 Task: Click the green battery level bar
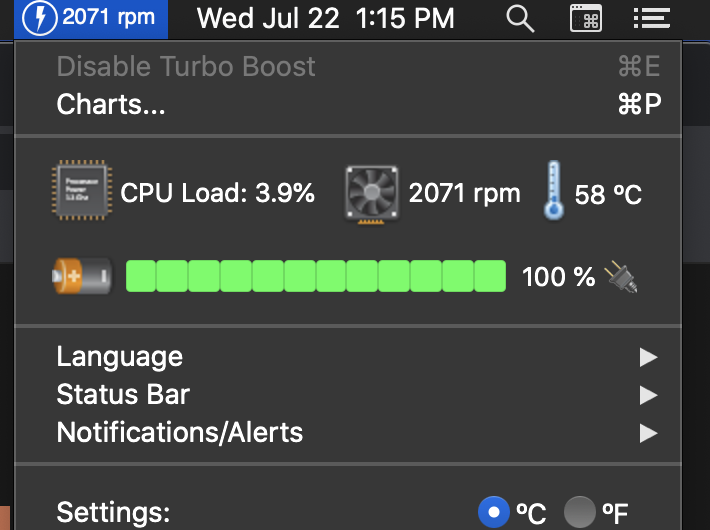[316, 276]
